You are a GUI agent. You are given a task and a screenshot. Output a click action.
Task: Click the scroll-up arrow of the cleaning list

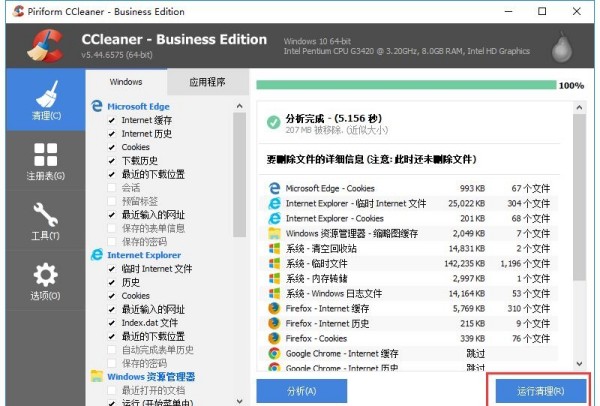pos(240,105)
